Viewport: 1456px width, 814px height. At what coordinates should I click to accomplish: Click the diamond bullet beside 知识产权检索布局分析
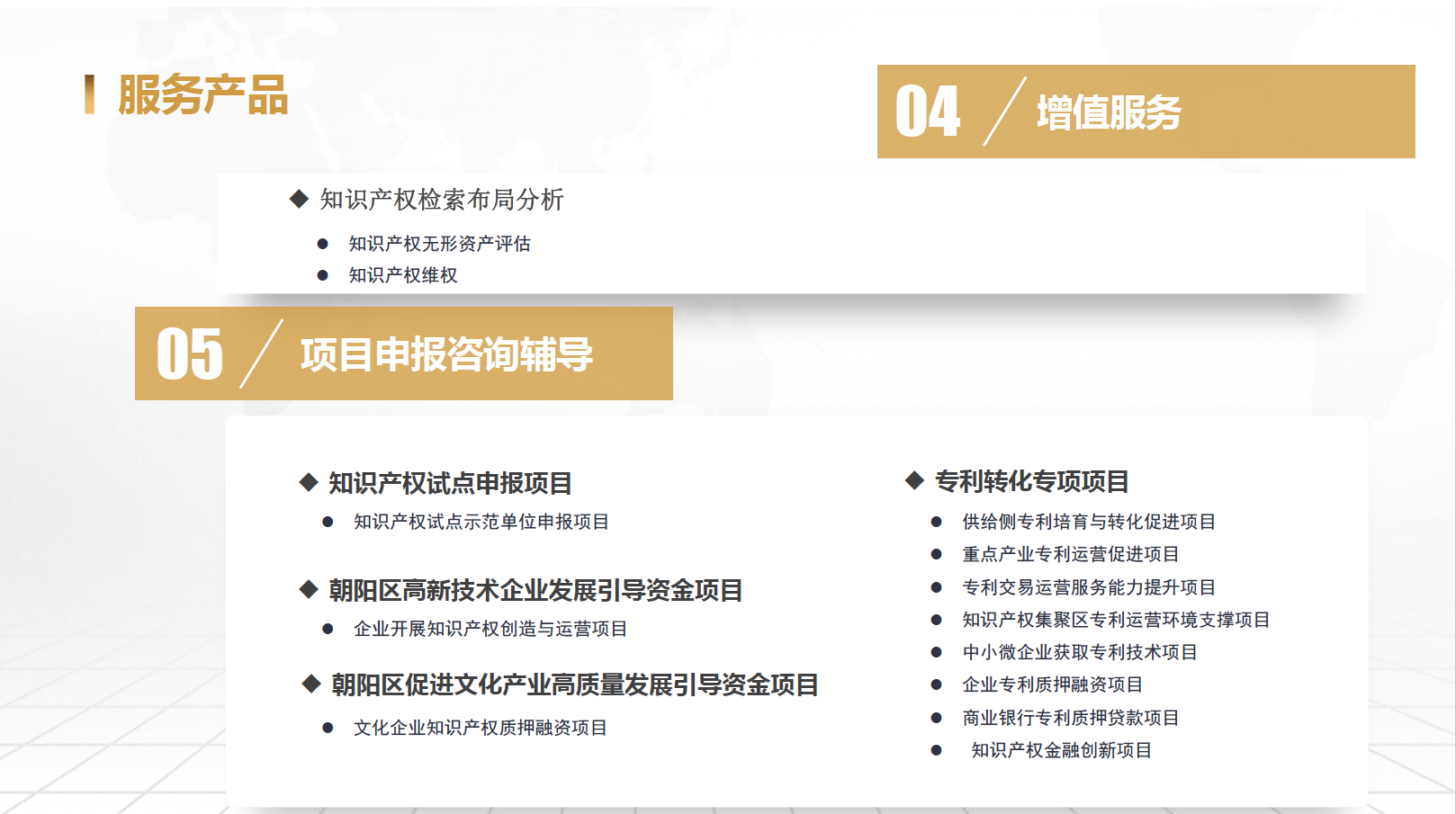point(299,199)
